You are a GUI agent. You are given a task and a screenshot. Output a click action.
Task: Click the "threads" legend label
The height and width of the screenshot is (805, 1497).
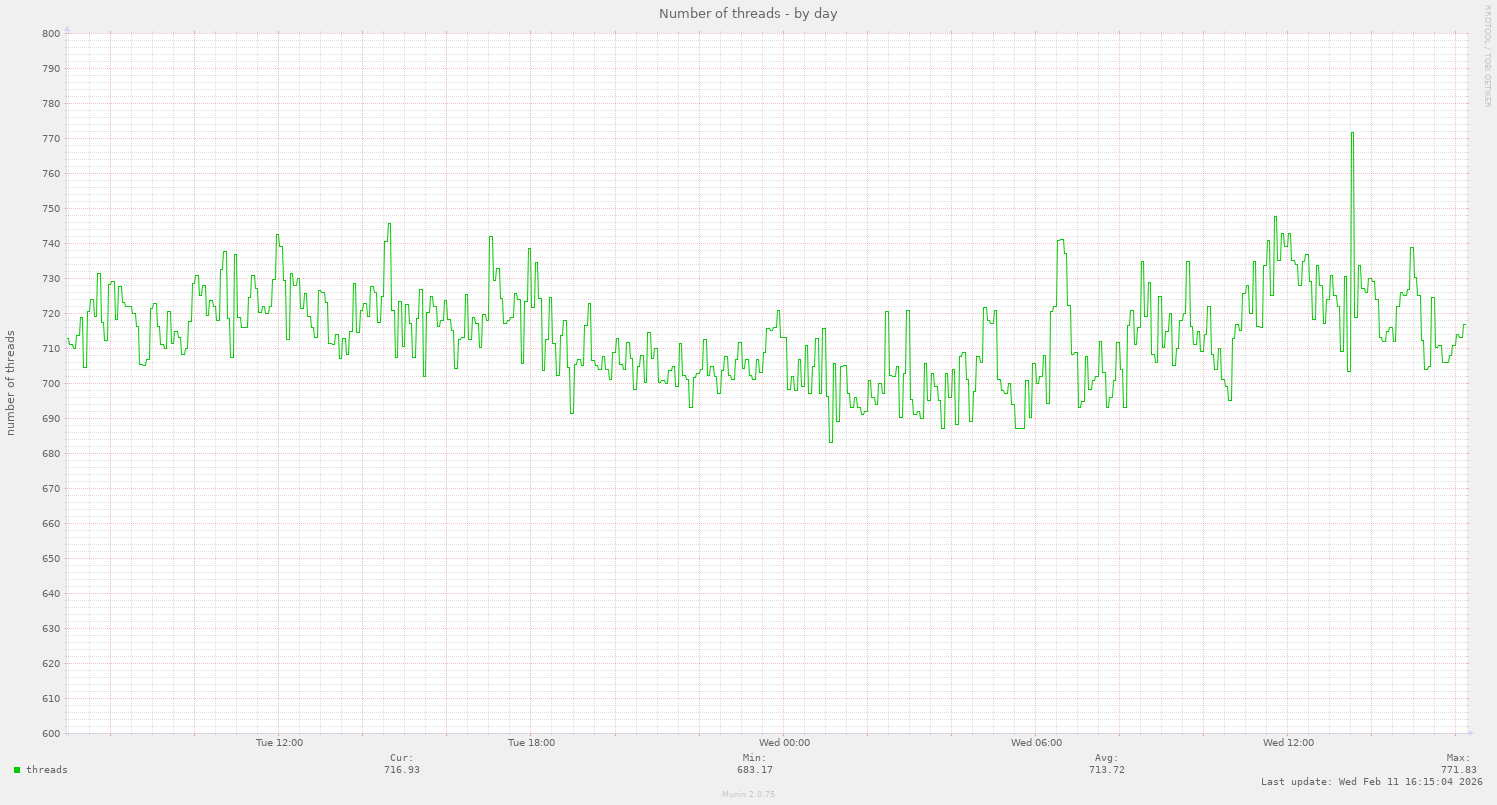pyautogui.click(x=47, y=770)
